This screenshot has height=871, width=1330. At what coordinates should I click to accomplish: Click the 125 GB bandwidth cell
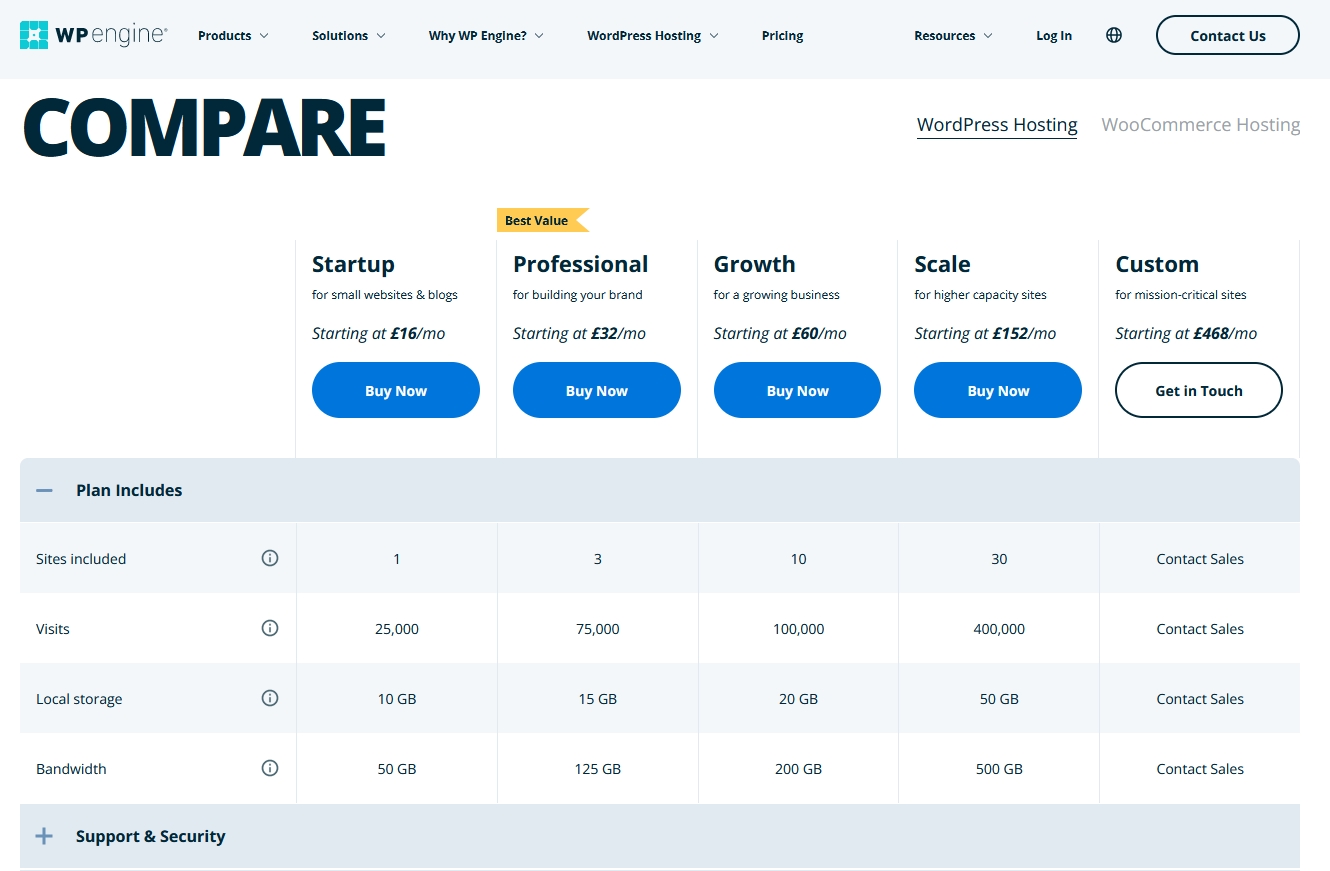(x=598, y=769)
